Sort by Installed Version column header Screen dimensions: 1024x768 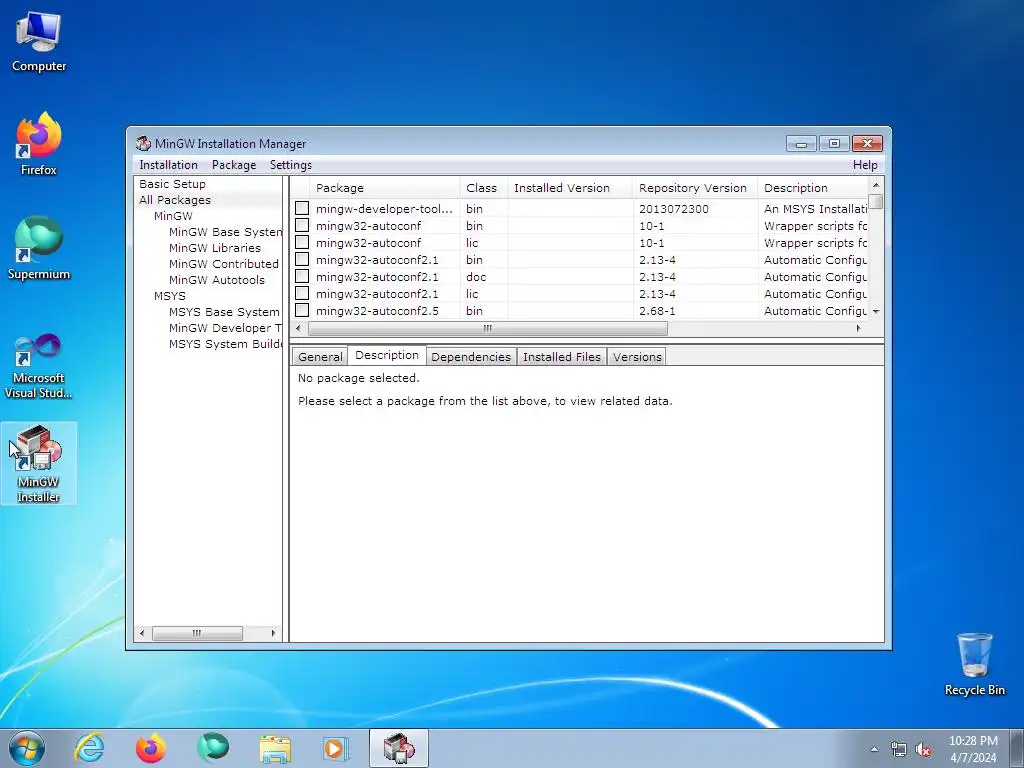coord(569,187)
